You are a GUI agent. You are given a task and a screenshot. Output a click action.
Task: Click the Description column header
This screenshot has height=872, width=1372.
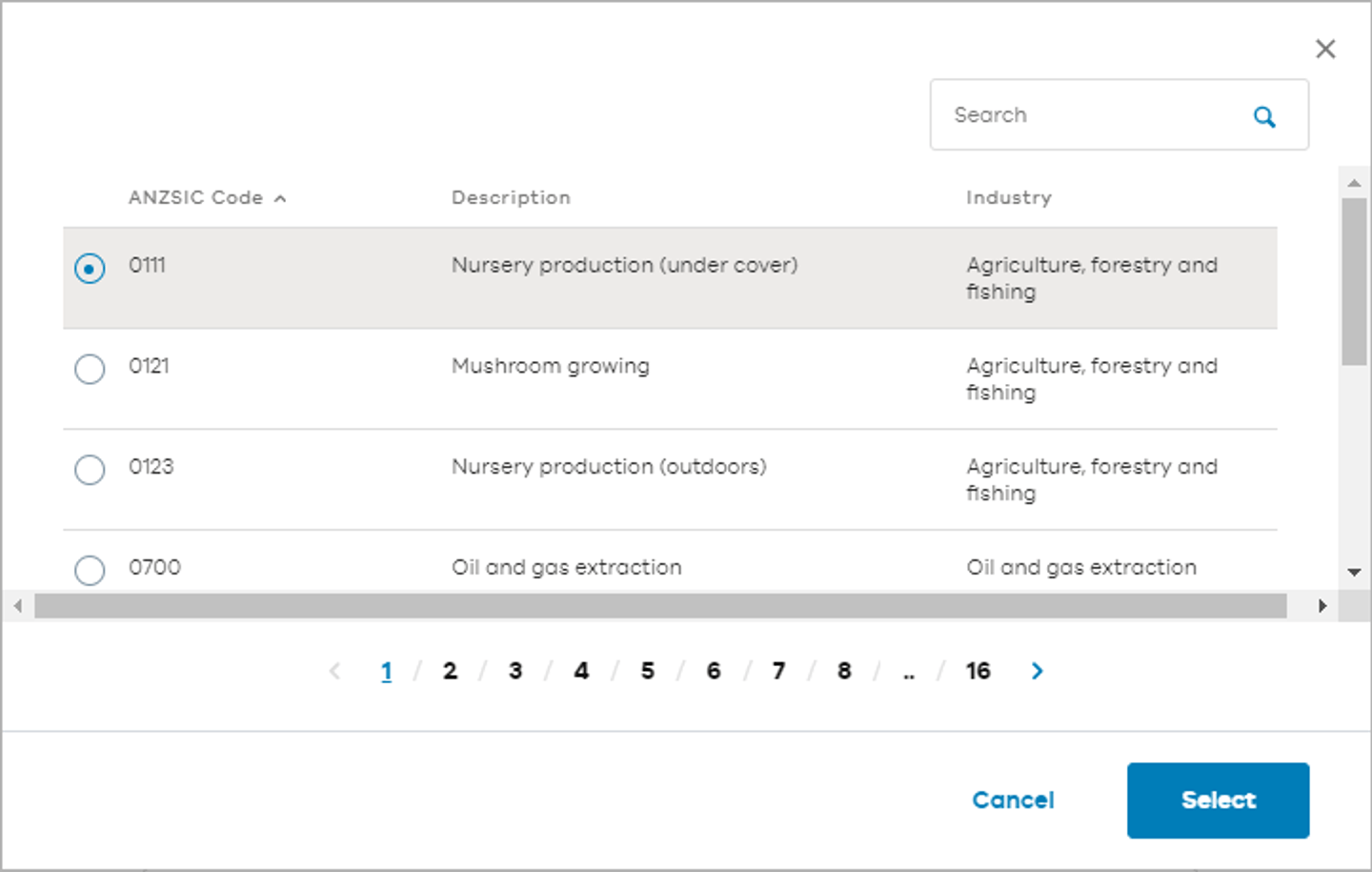click(x=511, y=197)
